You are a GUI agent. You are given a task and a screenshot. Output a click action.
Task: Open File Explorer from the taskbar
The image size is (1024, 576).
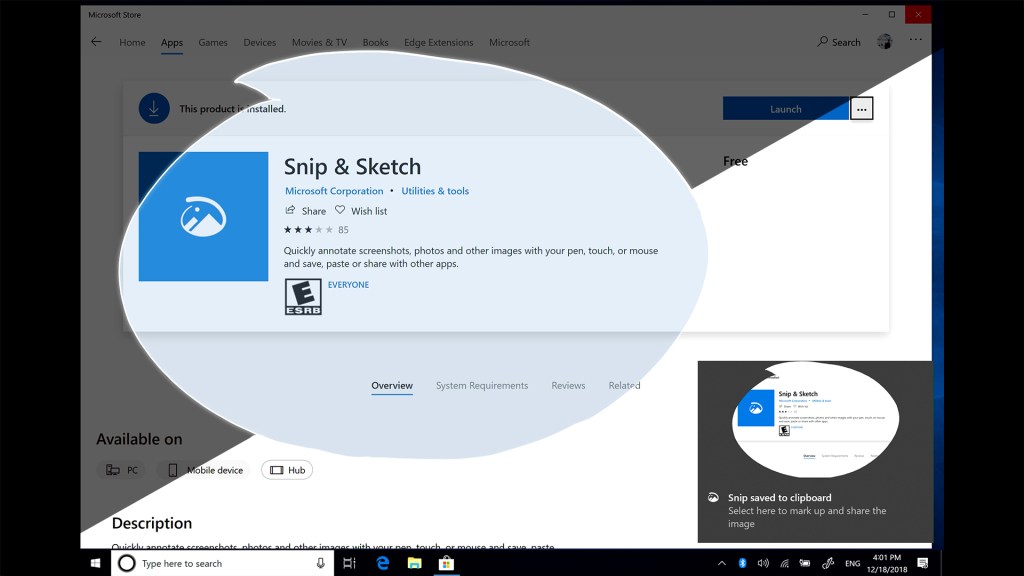point(414,563)
